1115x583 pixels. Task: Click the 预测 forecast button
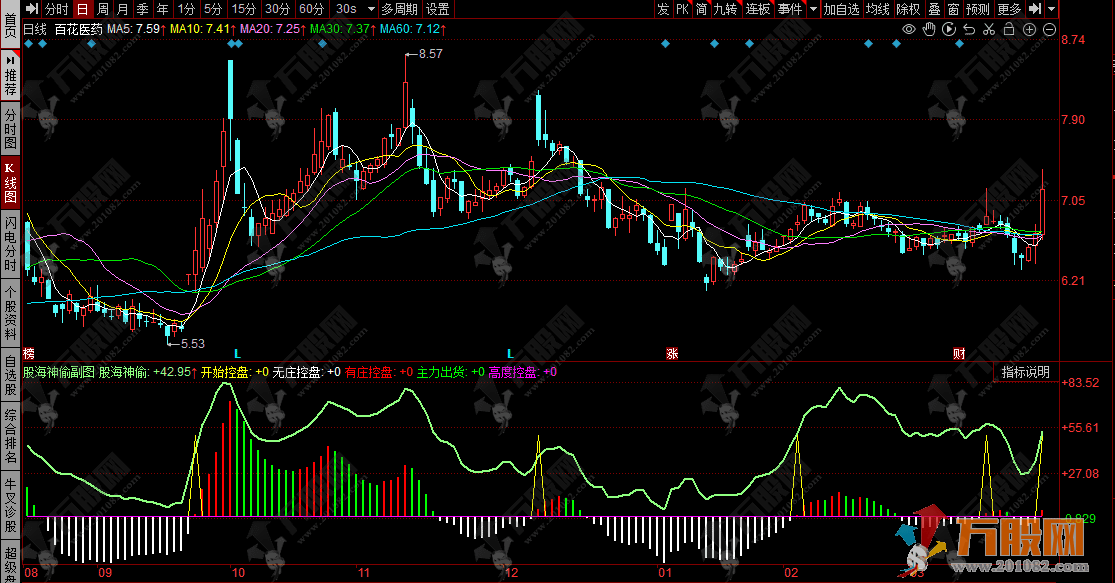978,9
